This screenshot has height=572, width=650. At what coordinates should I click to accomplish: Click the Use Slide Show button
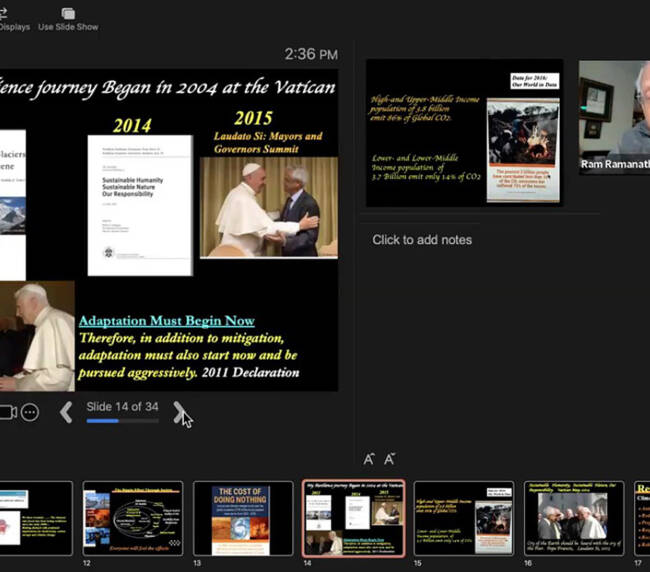click(x=68, y=19)
